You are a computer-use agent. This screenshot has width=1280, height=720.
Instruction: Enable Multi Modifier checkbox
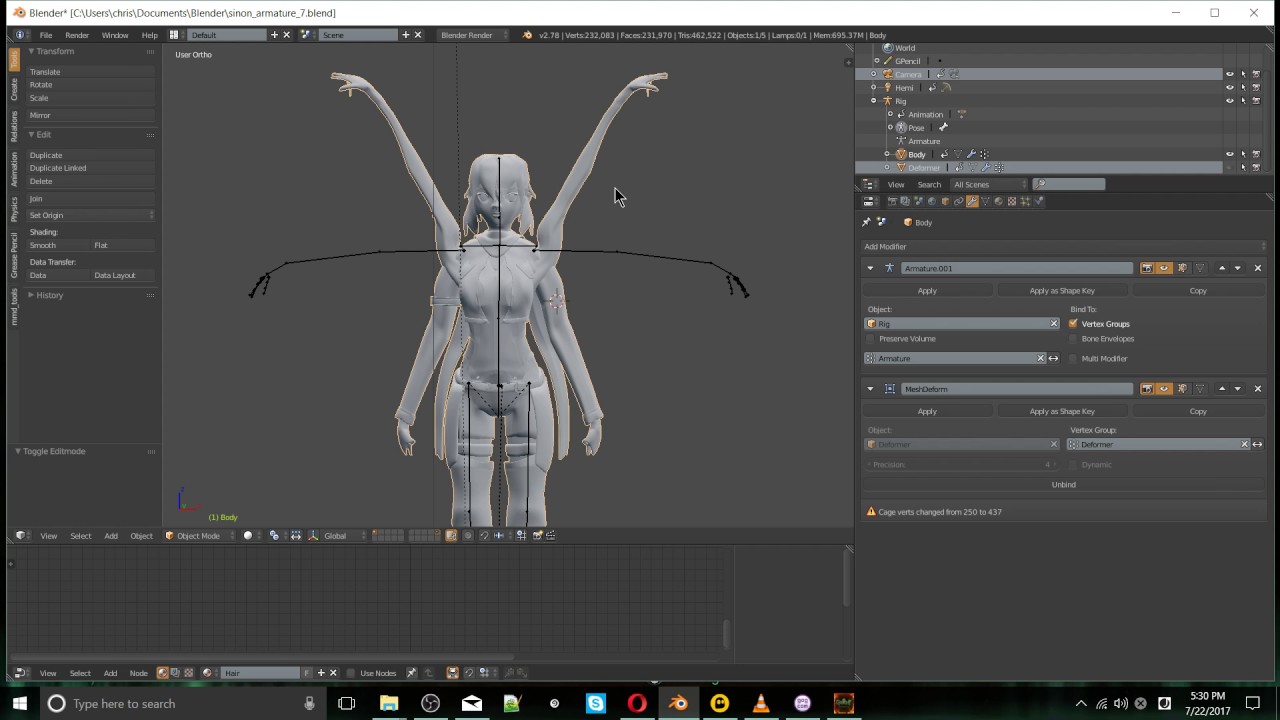[1073, 358]
